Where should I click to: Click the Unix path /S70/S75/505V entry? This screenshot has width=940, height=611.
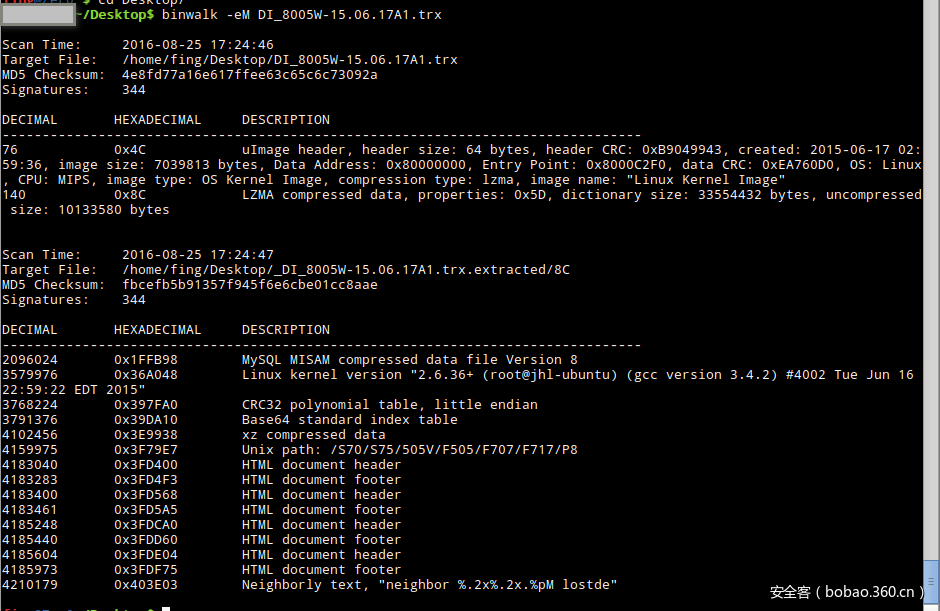409,450
